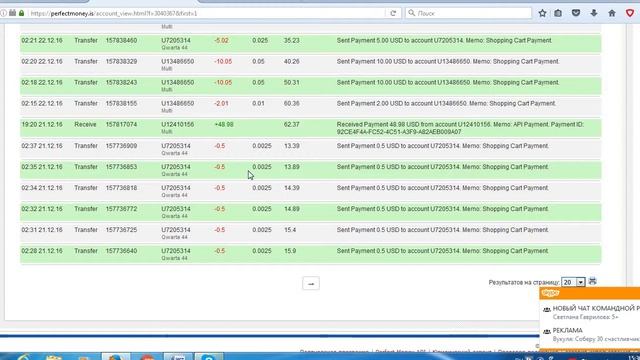640x360 pixels.
Task: Click the Pocket save icon
Action: [576, 13]
